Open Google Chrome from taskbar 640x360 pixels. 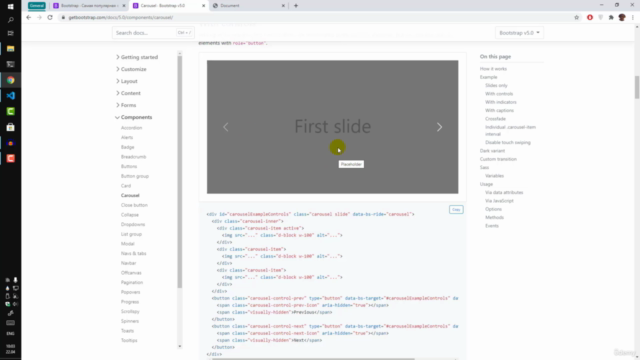[x=11, y=80]
